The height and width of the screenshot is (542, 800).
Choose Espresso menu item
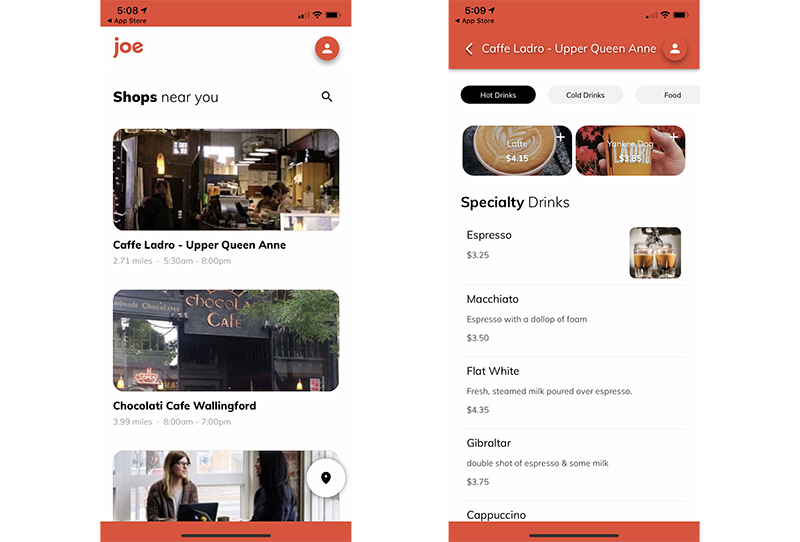pyautogui.click(x=574, y=253)
